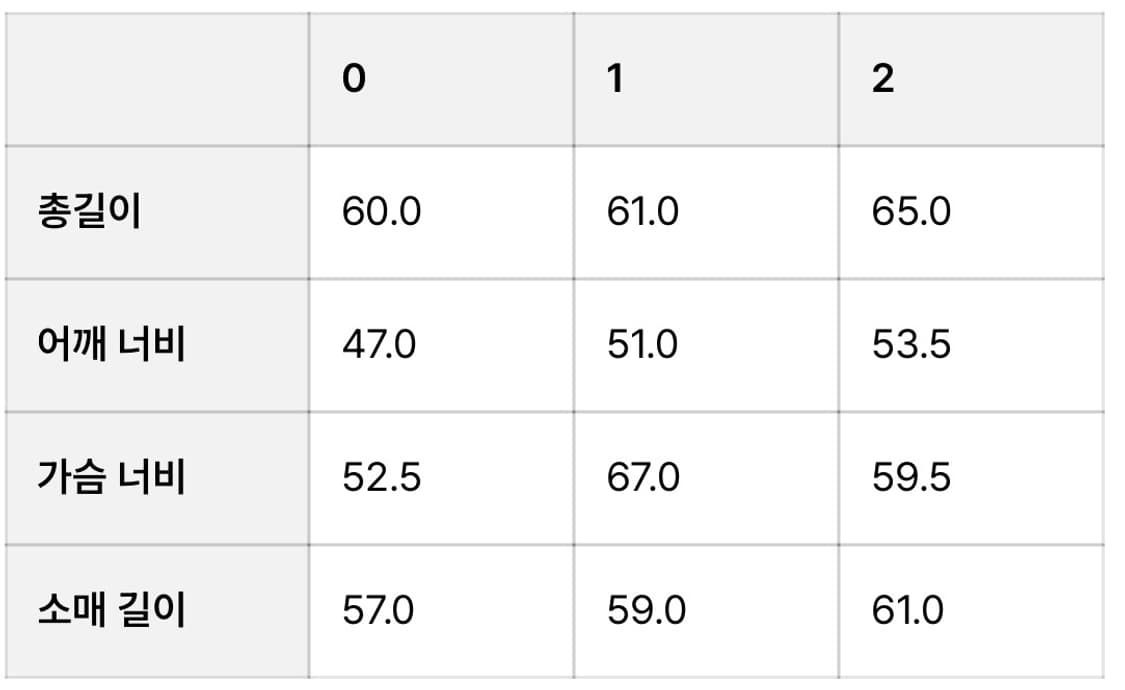This screenshot has width=1125, height=690.
Task: Click 가슴 너비 value 52.5
Action: point(382,478)
